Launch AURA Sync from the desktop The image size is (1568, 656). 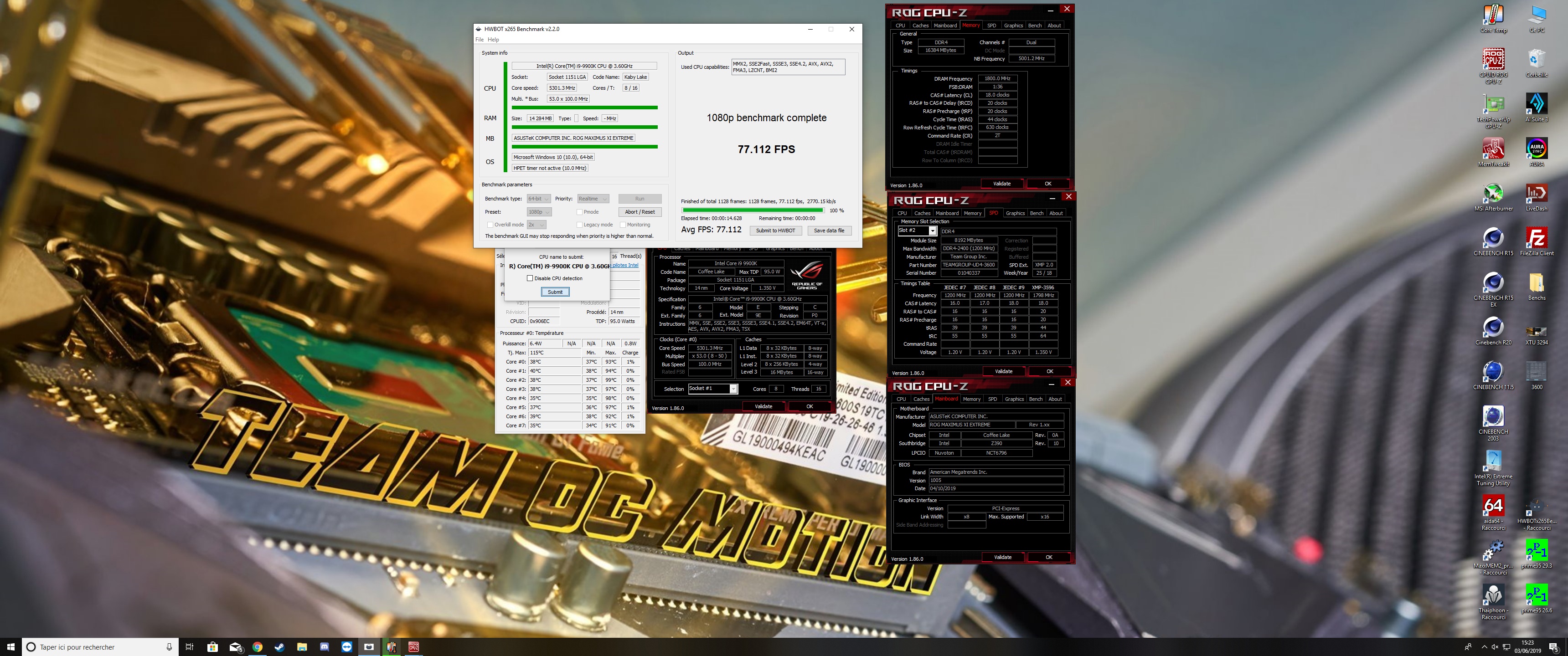(1537, 152)
